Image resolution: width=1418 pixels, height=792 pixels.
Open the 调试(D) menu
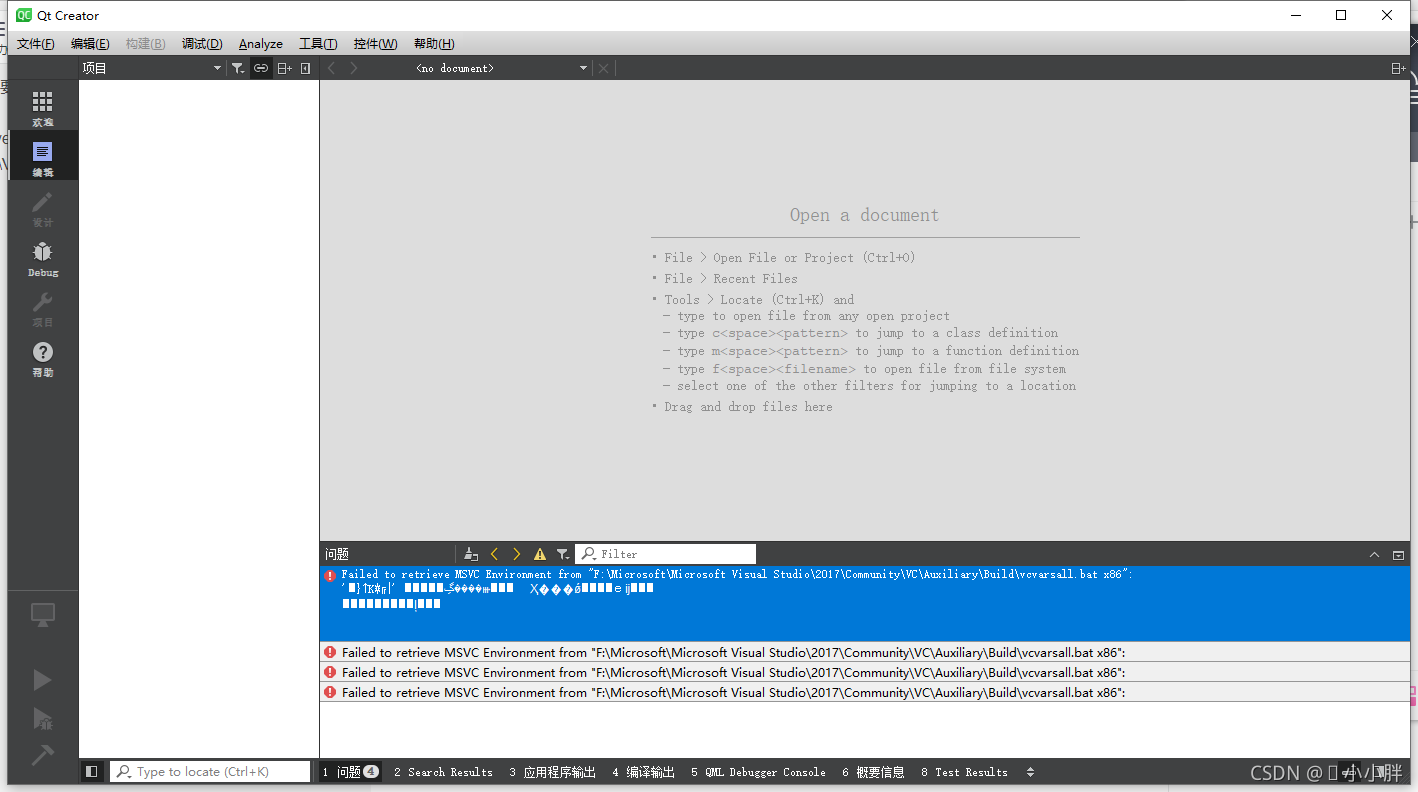pyautogui.click(x=202, y=44)
